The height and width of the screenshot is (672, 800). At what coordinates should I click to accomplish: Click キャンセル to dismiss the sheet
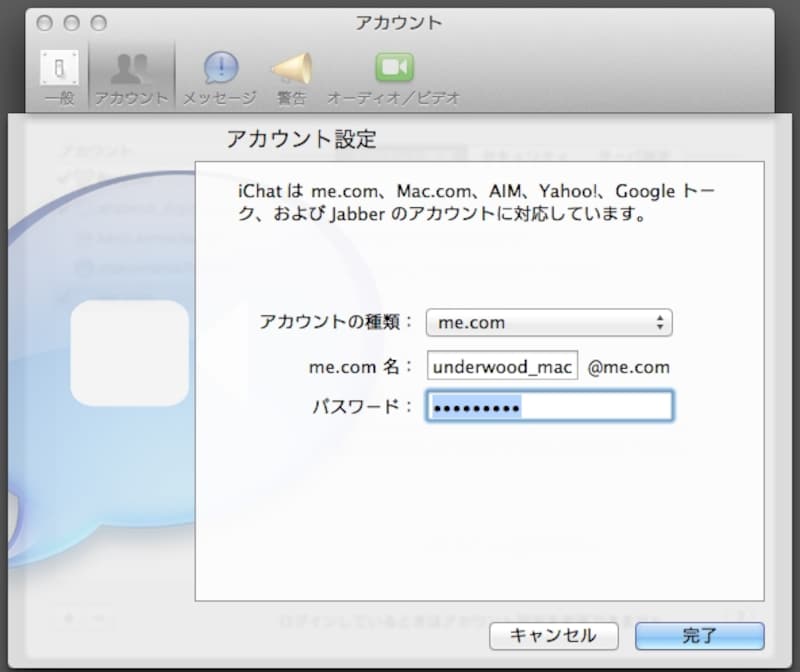click(553, 636)
